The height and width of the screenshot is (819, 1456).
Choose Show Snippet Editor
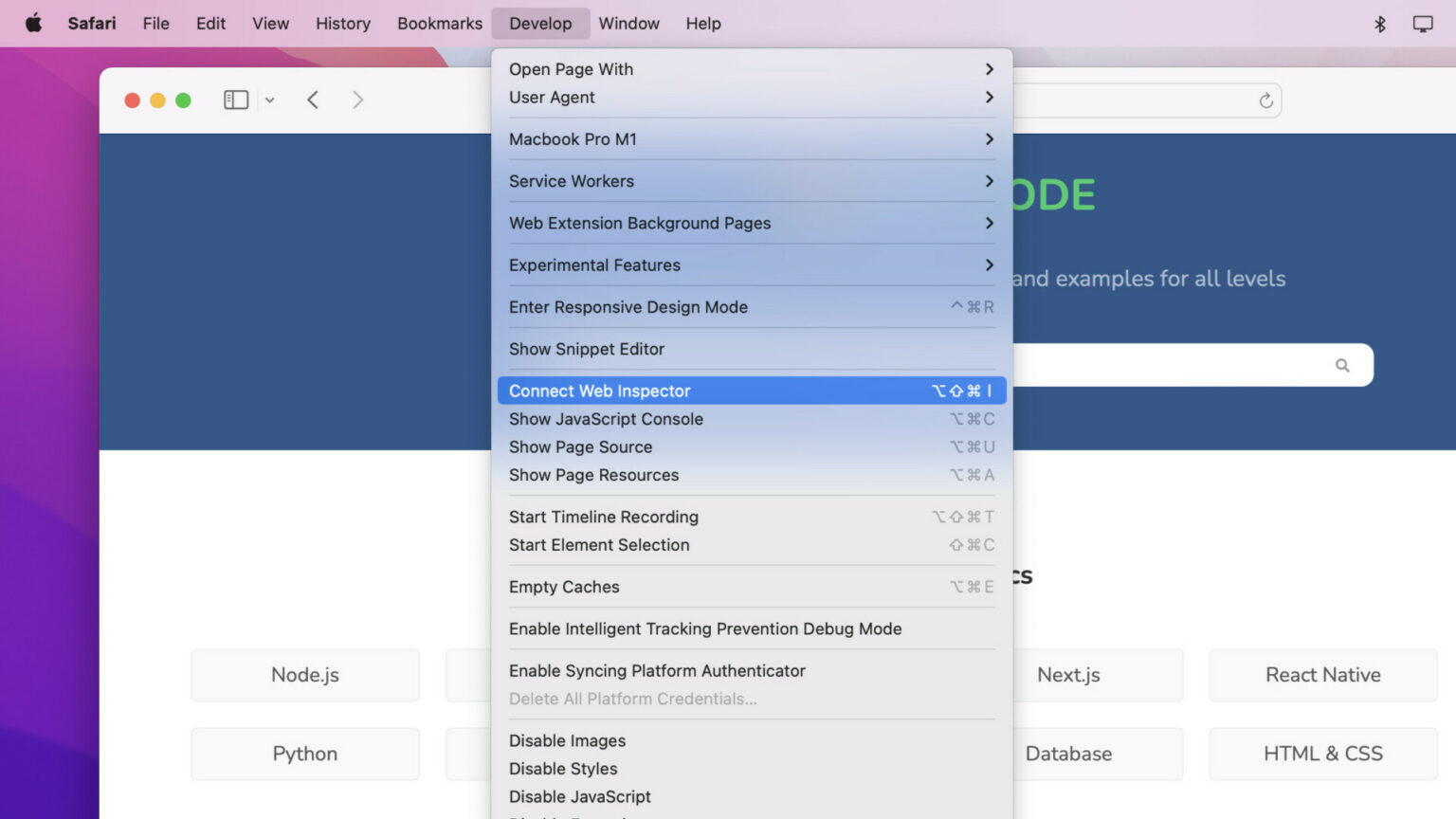coord(752,349)
